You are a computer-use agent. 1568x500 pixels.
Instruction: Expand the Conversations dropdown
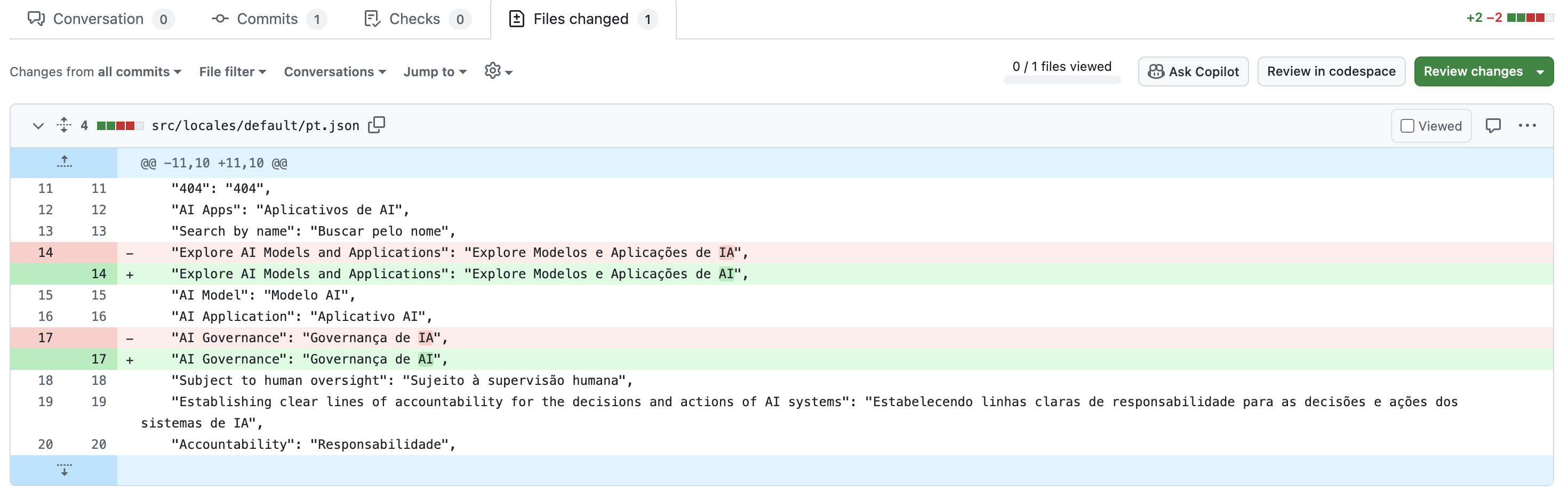[x=335, y=72]
